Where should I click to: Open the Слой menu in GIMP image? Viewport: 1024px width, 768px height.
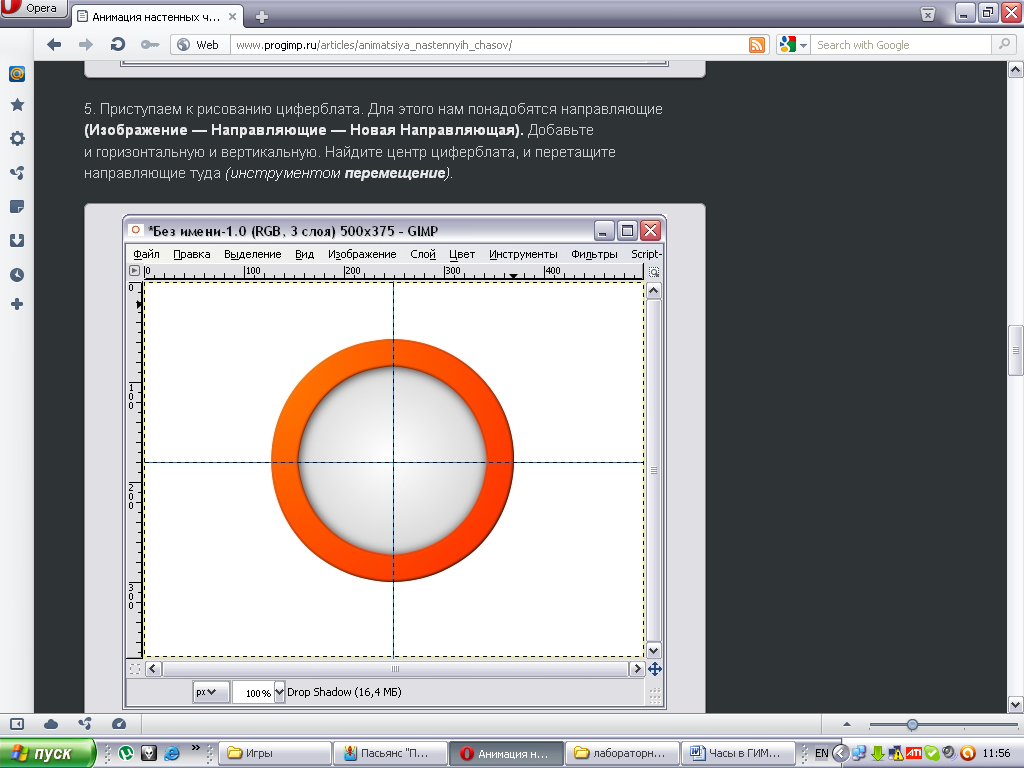pos(423,254)
